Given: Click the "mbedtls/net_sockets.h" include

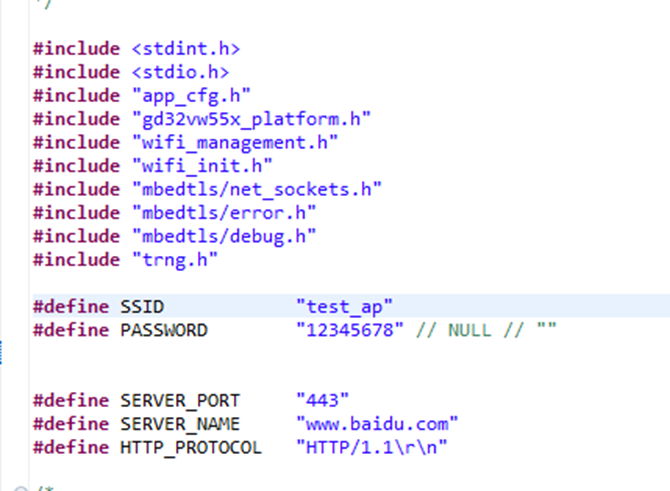Looking at the screenshot, I should click(x=256, y=189).
